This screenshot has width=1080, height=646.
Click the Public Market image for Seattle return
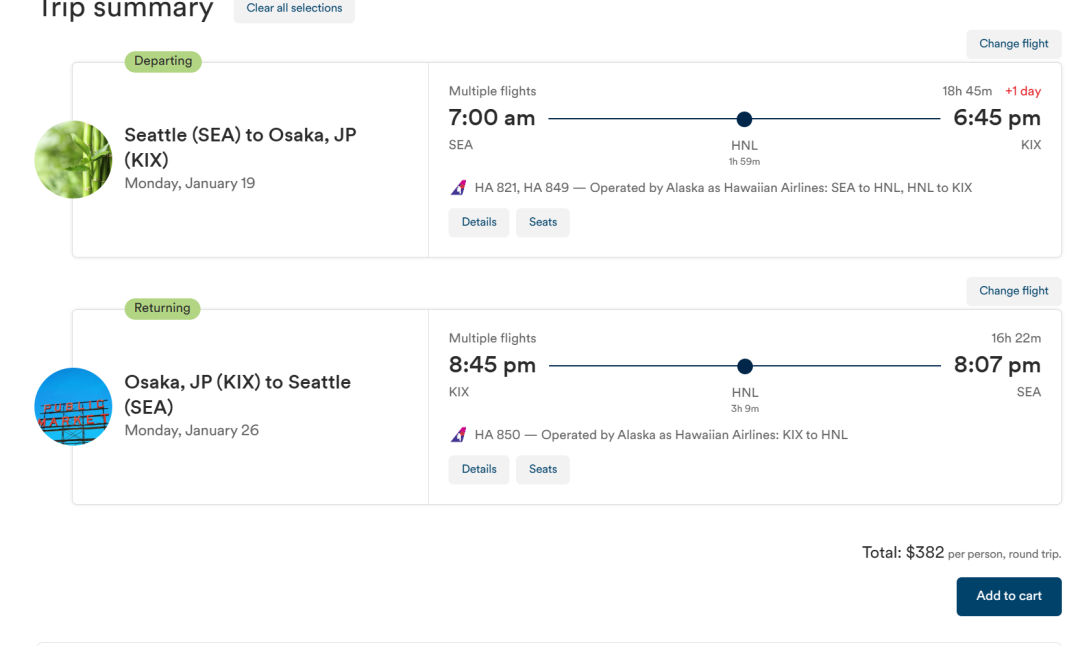pos(73,407)
